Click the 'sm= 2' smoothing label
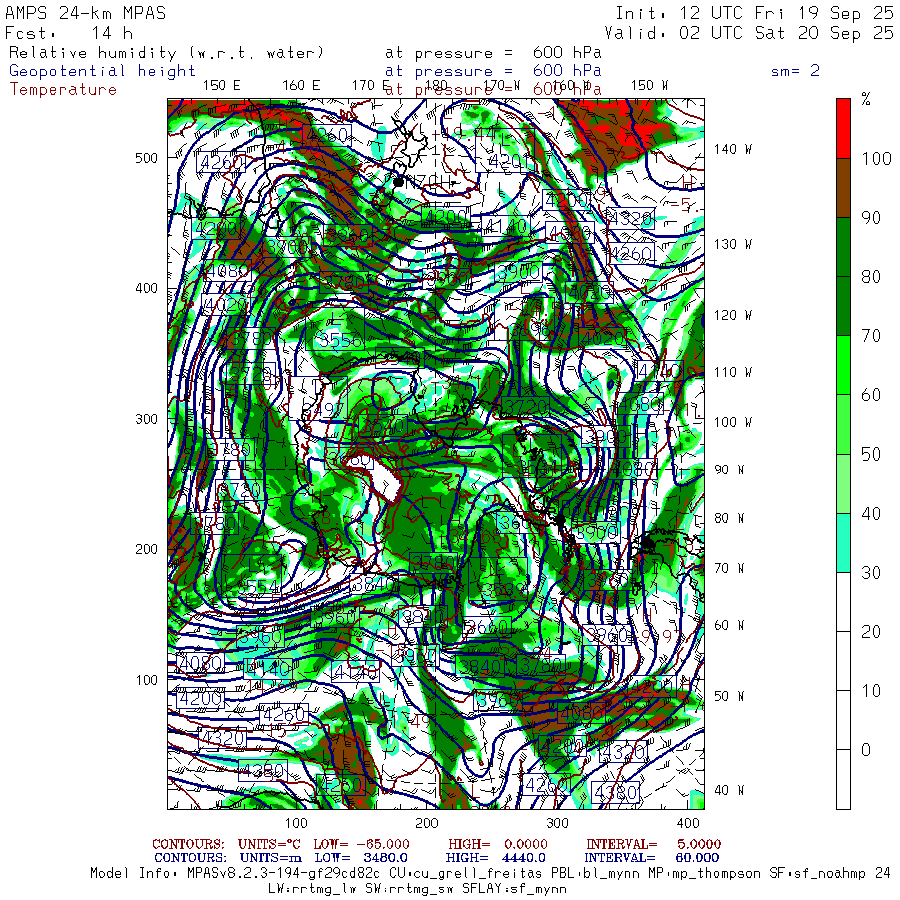Viewport: 900px width, 900px height. click(796, 71)
